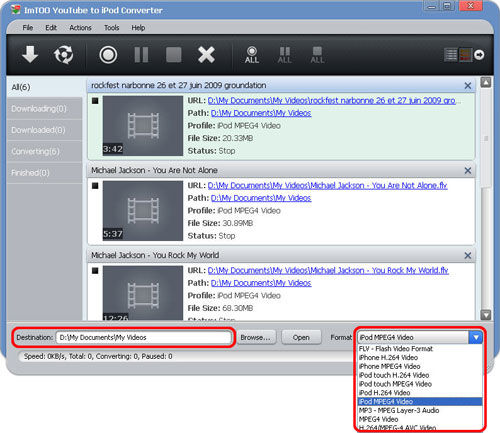Click the round arrow icon in toolbar
500x433 pixels.
pos(479,55)
